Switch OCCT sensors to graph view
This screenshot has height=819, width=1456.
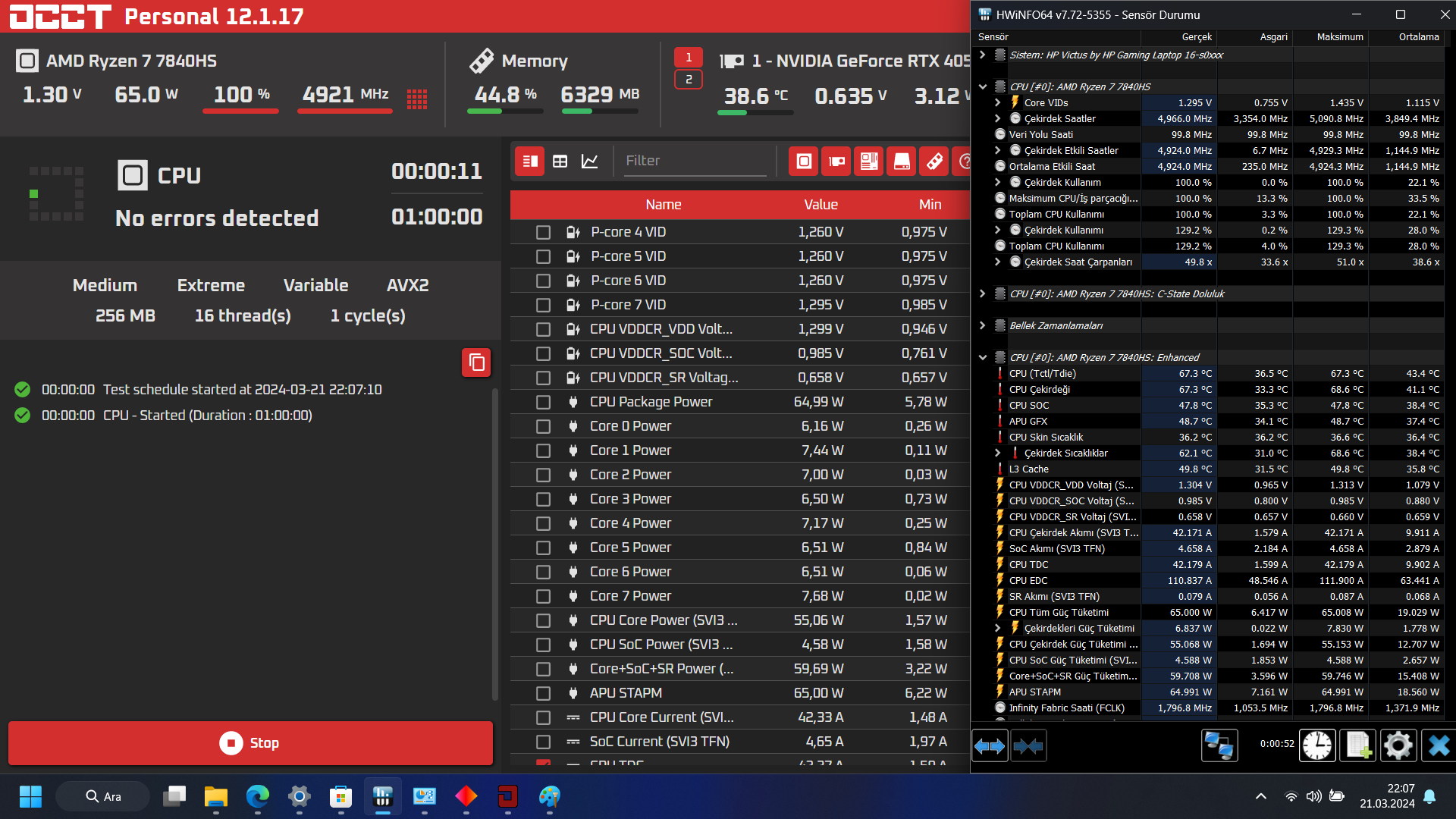pos(589,161)
